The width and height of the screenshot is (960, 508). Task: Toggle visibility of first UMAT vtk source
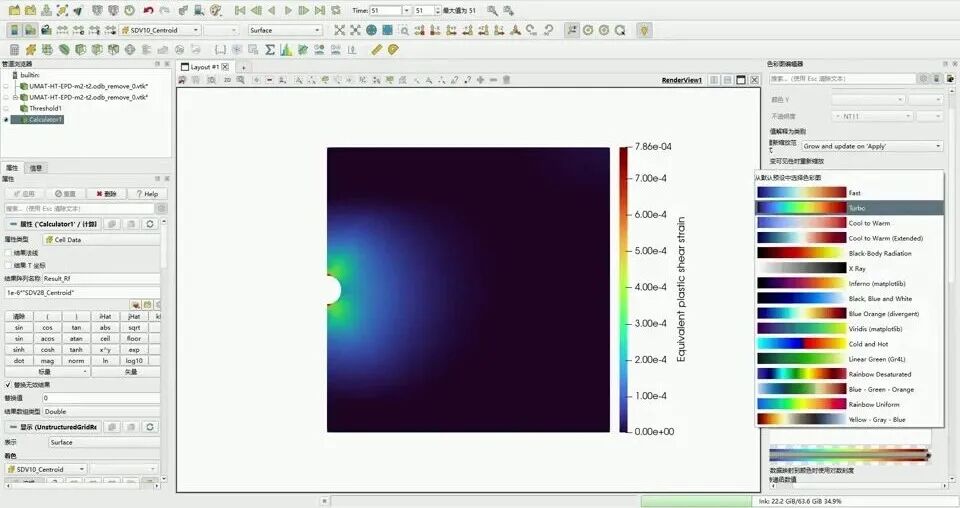pos(6,86)
